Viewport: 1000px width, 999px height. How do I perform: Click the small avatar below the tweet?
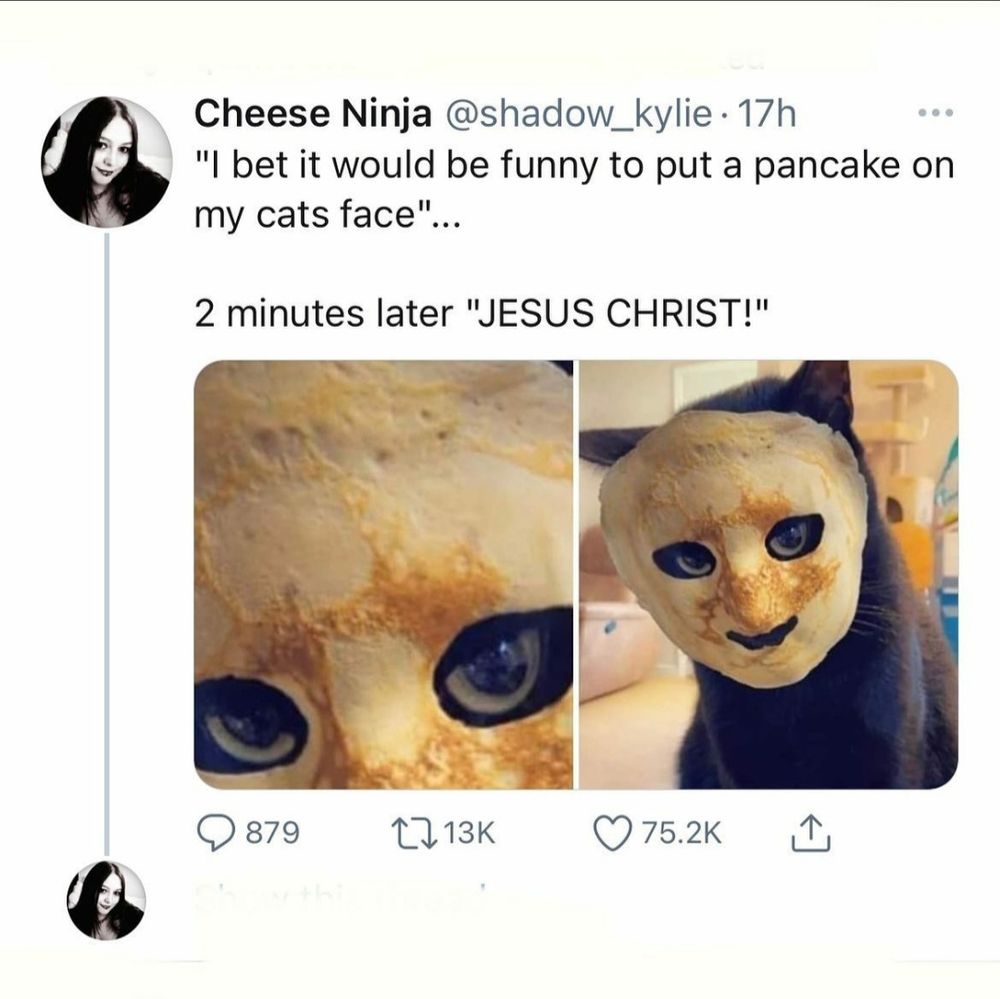107,899
